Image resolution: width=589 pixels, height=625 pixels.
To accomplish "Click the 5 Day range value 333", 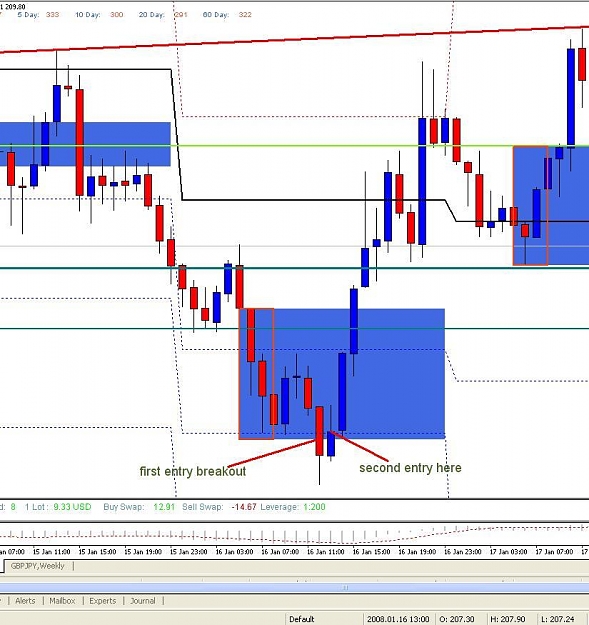I will tap(52, 15).
